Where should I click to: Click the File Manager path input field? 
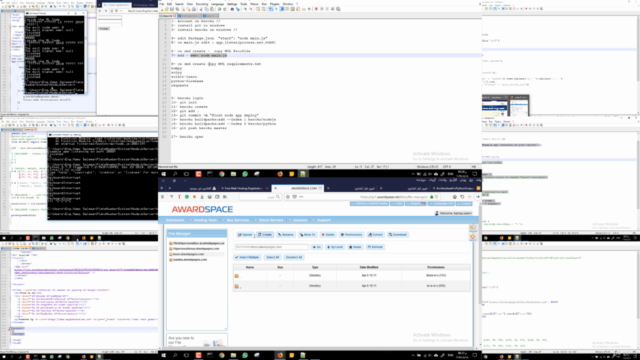tap(271, 247)
